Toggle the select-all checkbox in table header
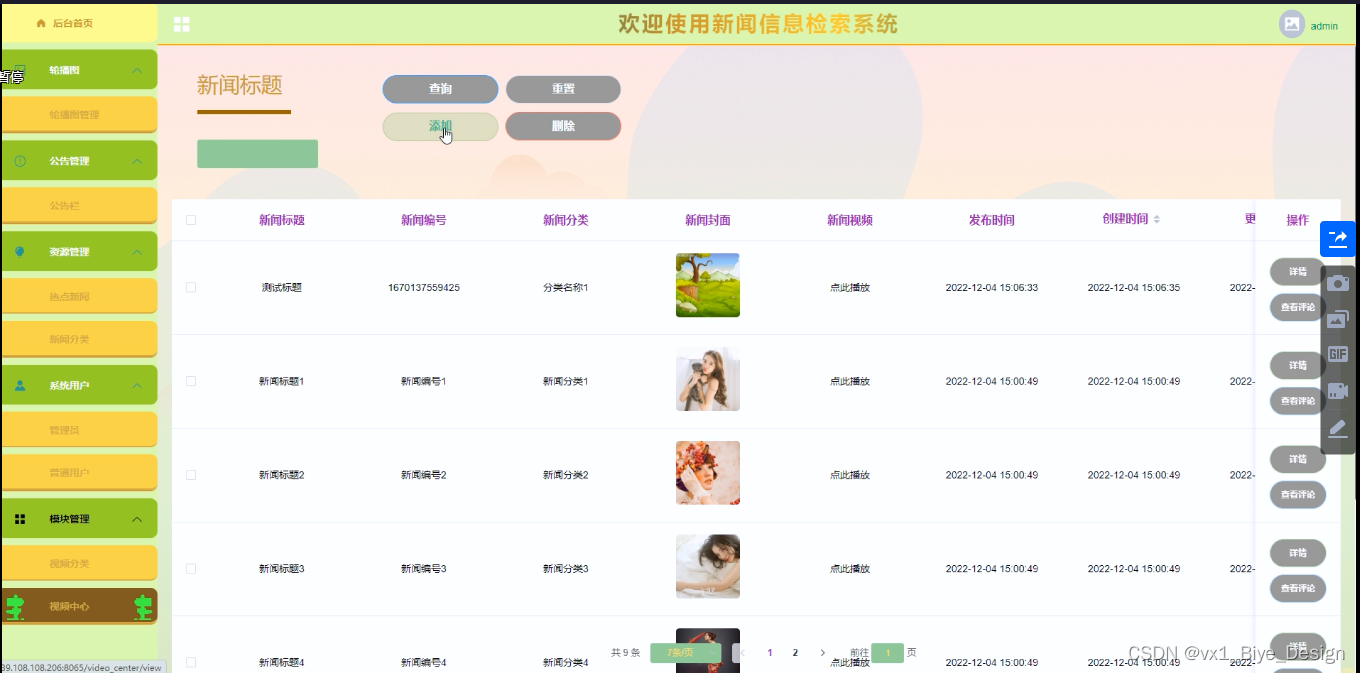Screen dimensions: 1360x673 click(191, 220)
